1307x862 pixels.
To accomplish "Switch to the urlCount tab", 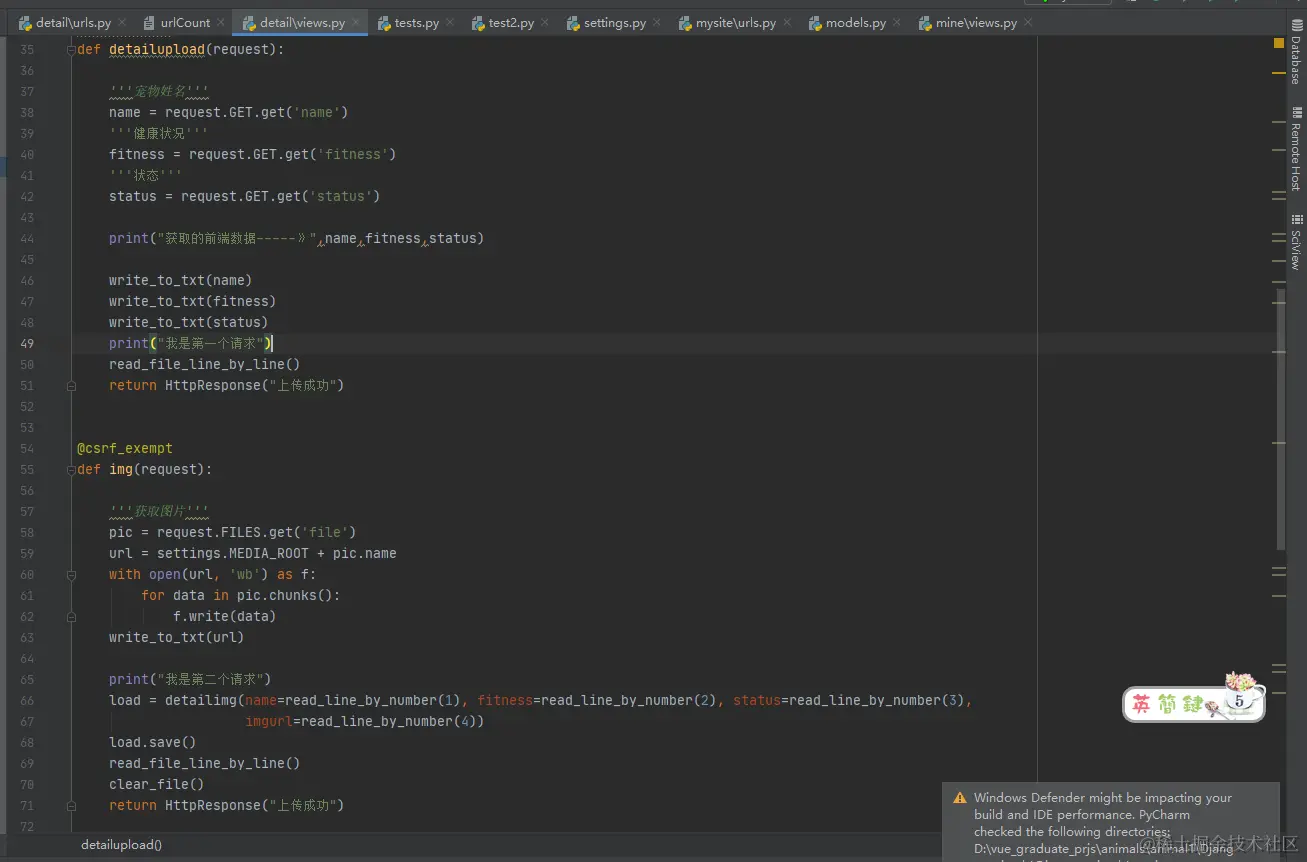I will 185,23.
